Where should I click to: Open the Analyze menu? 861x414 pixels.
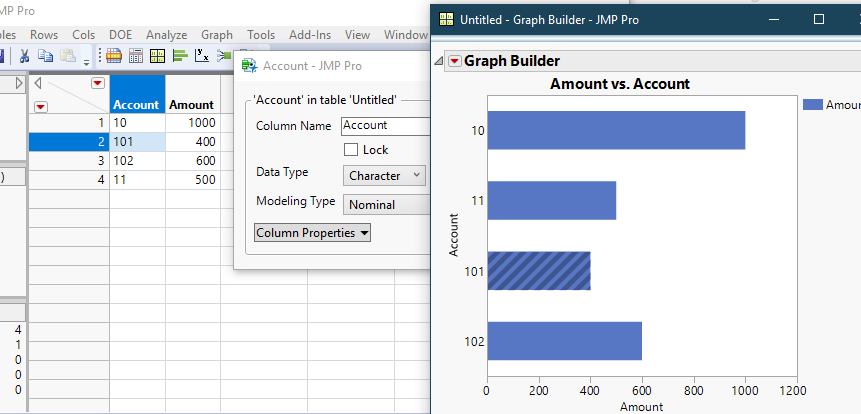[165, 35]
